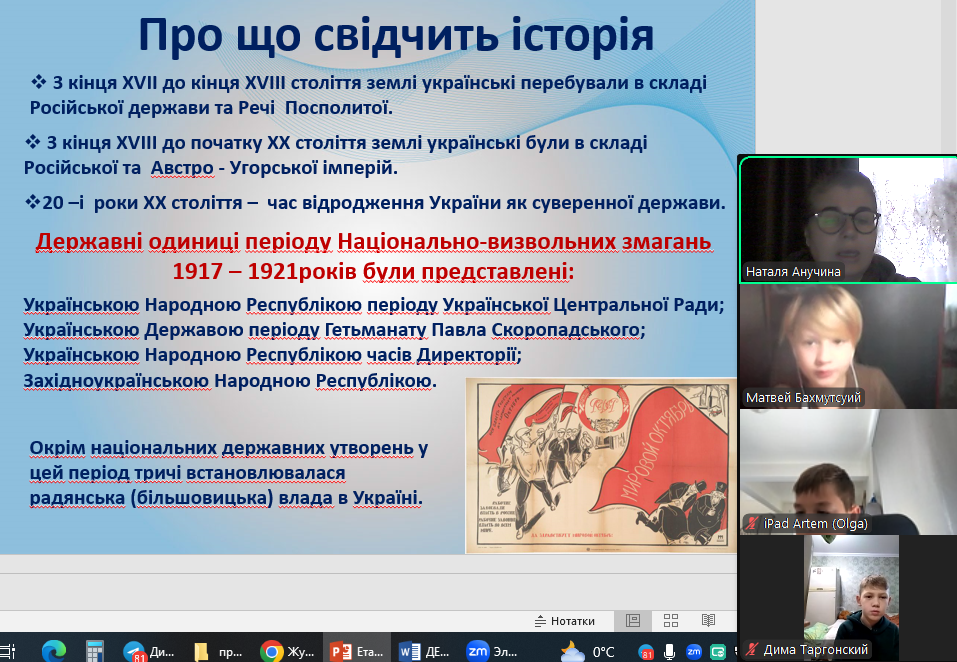Open Calculator from the taskbar

[95, 652]
